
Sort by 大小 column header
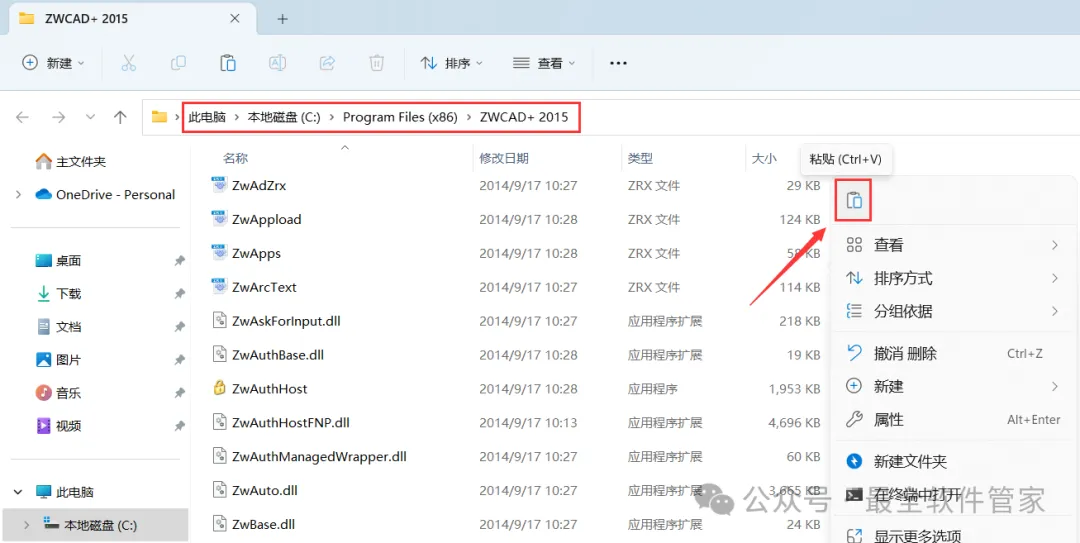(x=764, y=158)
